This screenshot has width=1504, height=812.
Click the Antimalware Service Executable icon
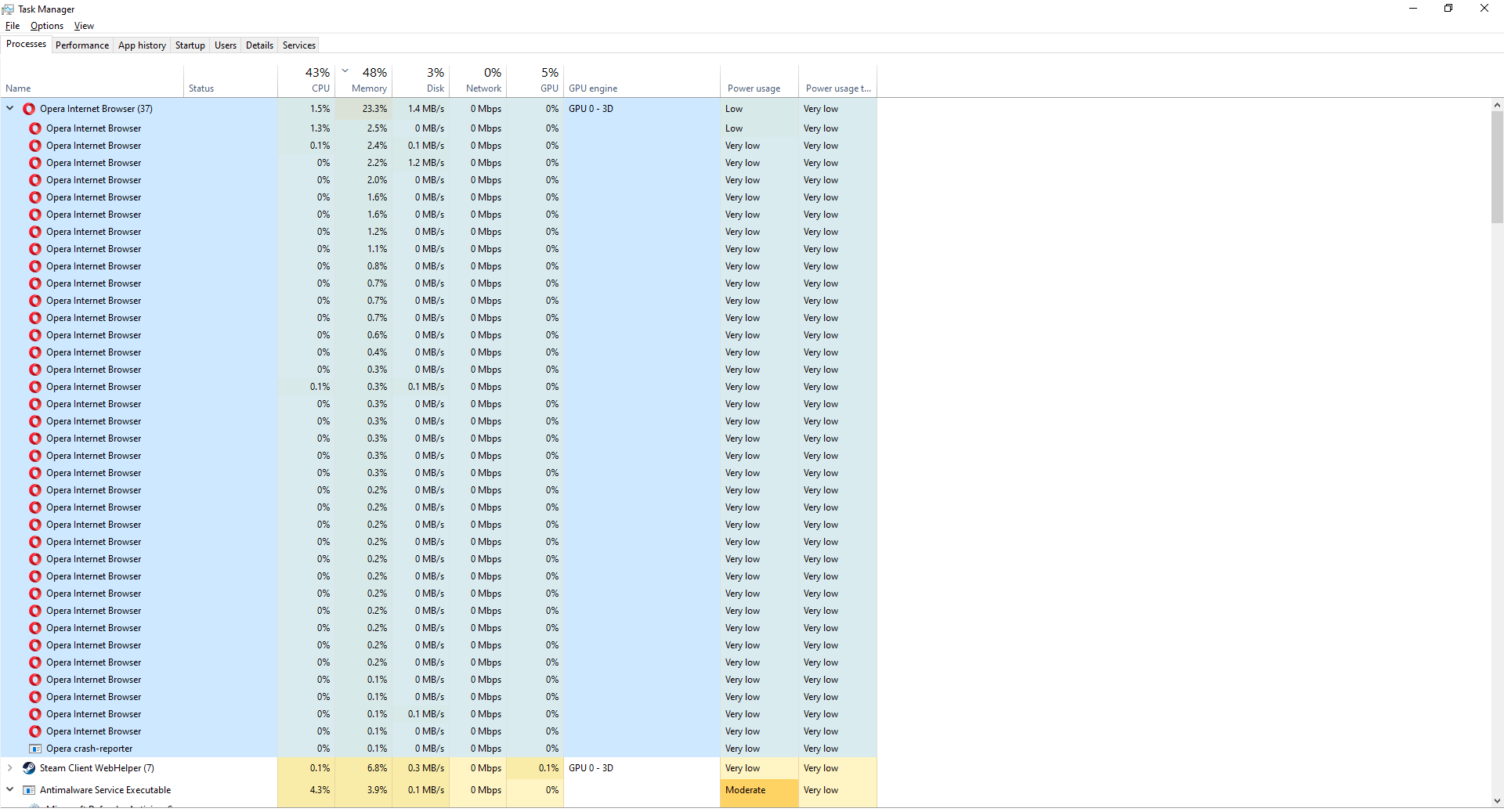(29, 790)
